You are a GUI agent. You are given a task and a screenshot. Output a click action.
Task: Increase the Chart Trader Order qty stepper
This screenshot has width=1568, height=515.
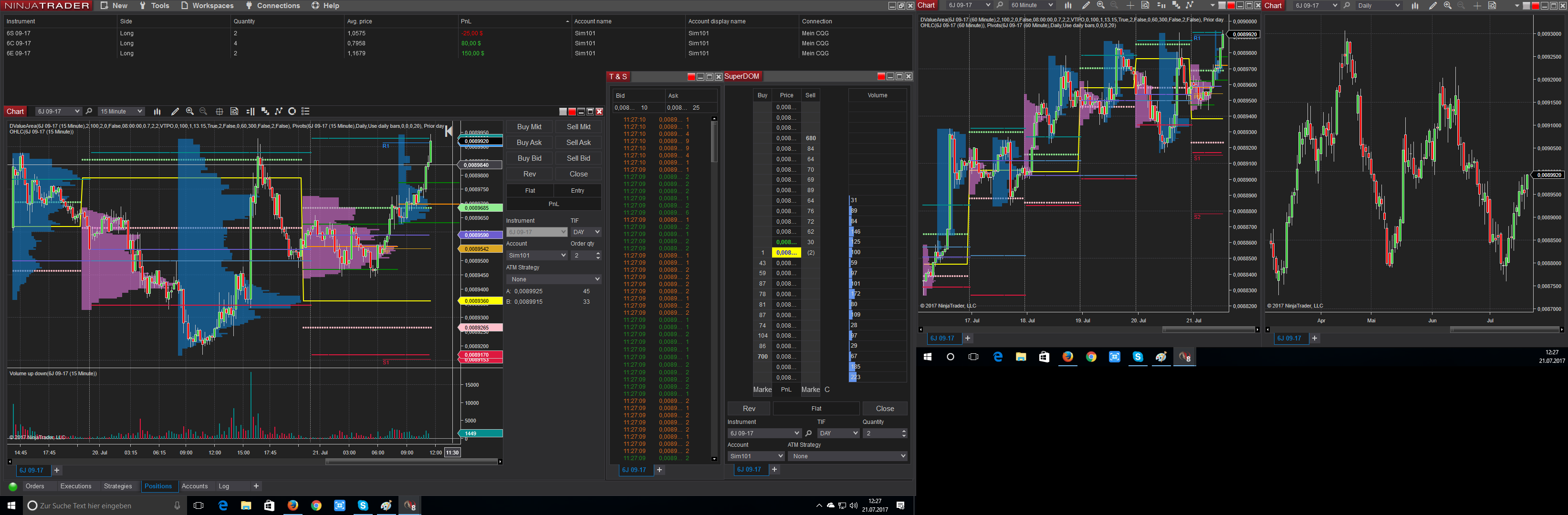coord(598,253)
